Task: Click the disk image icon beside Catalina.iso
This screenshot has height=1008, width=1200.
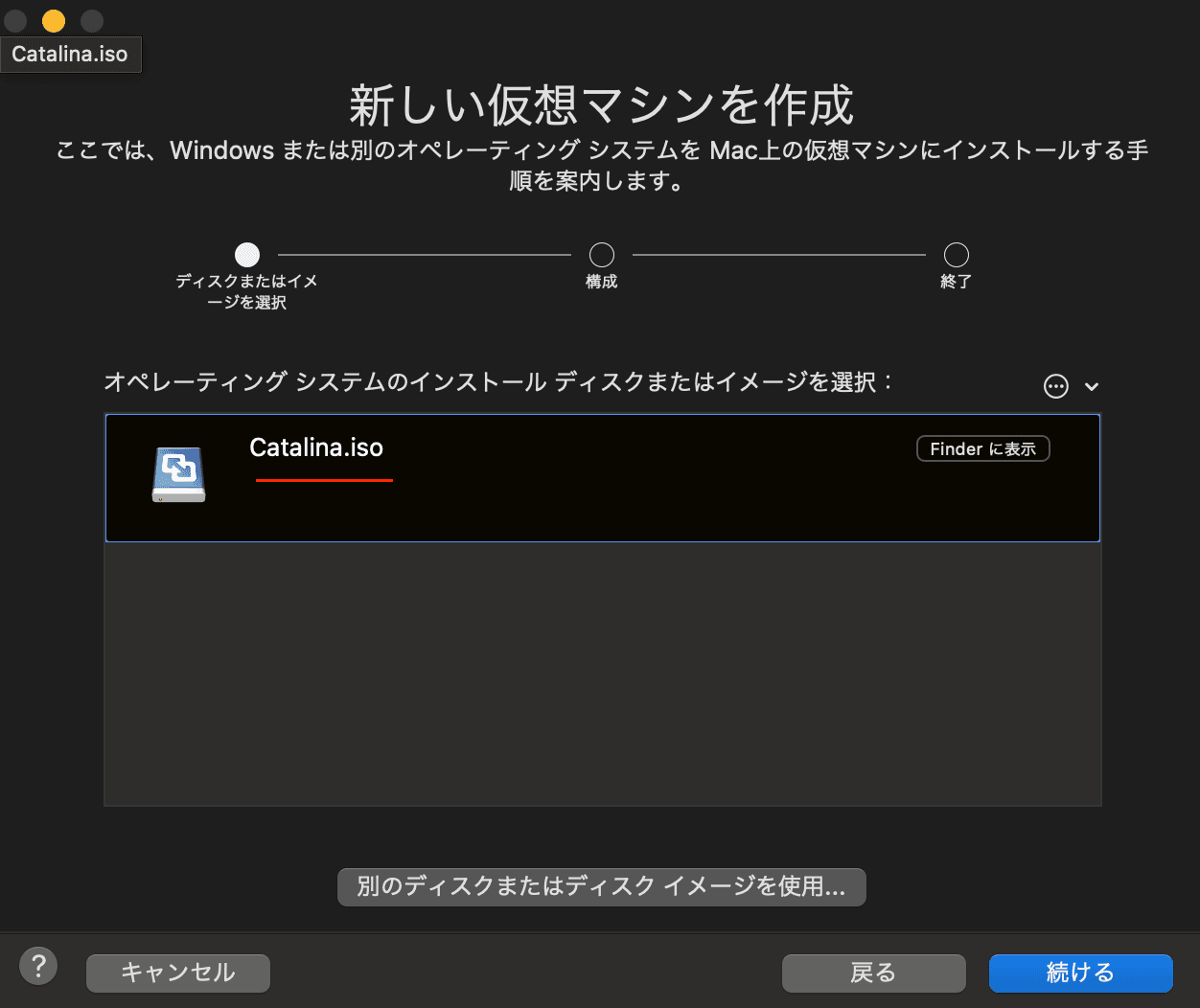Action: click(178, 473)
